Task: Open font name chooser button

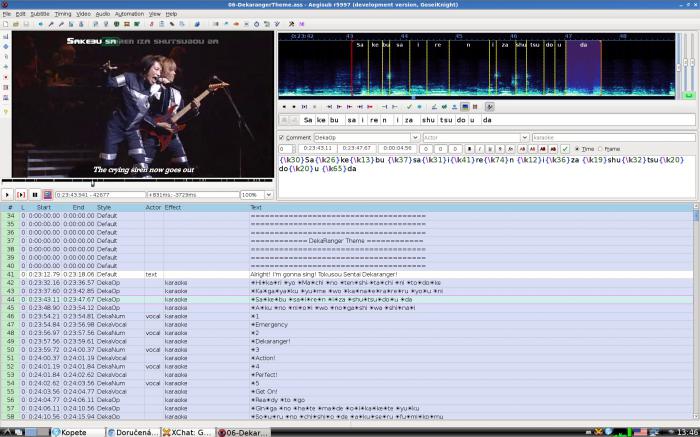Action: click(510, 149)
